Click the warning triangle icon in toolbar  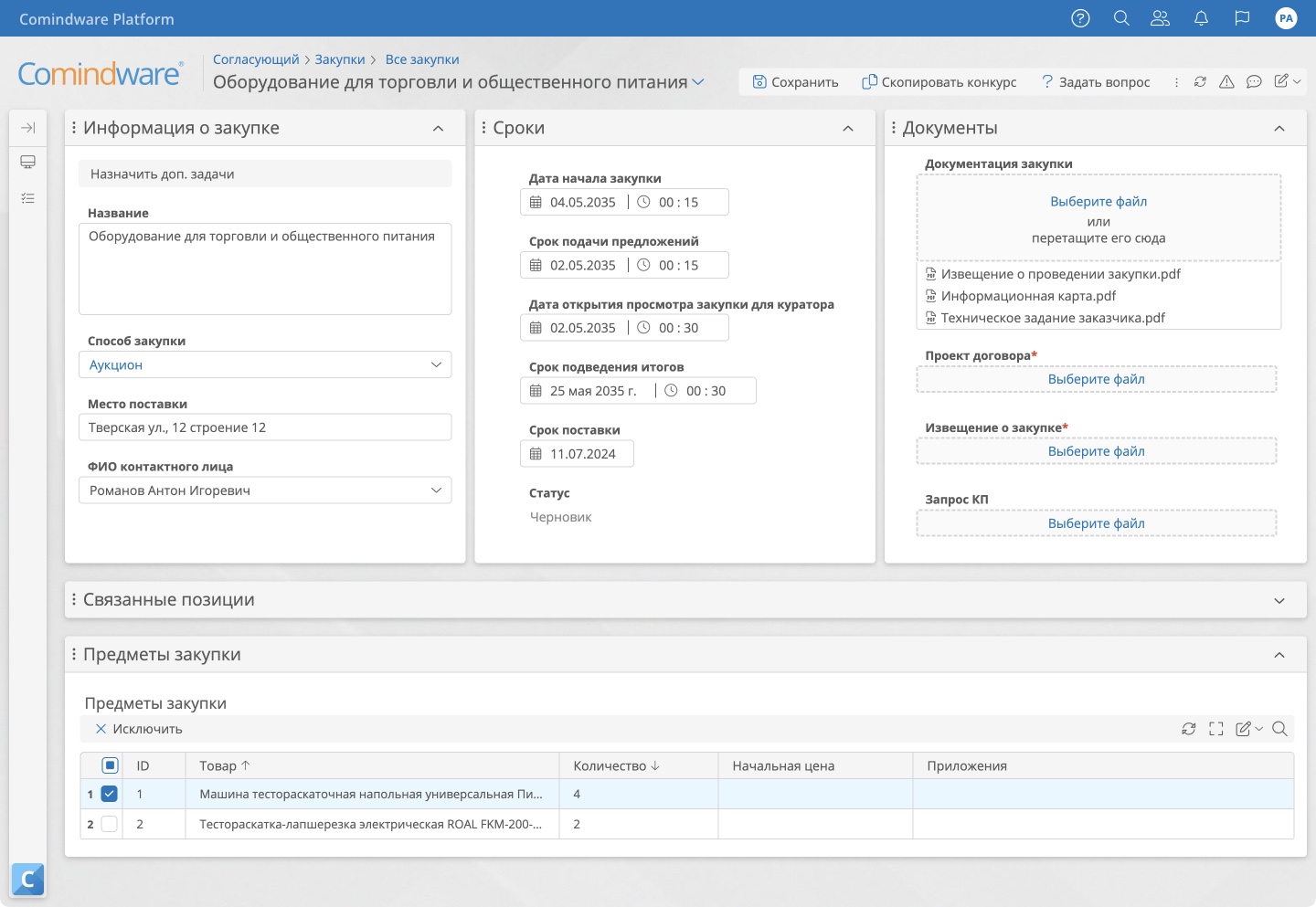(x=1226, y=82)
